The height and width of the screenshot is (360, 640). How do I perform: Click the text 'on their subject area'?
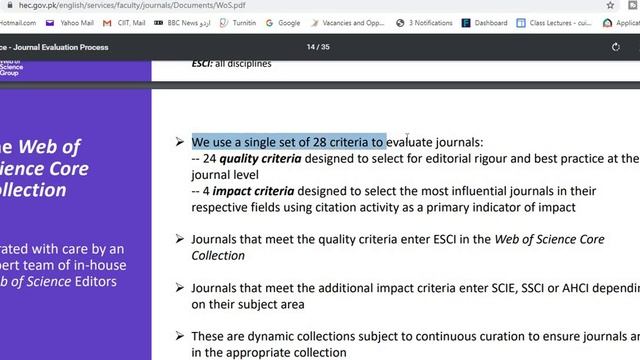click(248, 304)
